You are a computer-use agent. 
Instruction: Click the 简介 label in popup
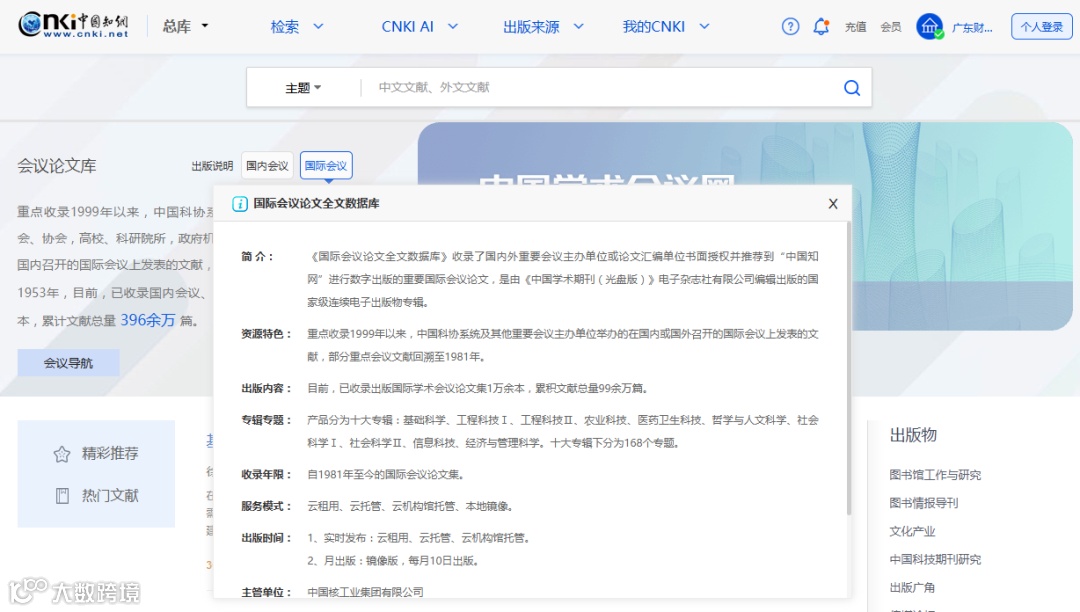coord(258,257)
